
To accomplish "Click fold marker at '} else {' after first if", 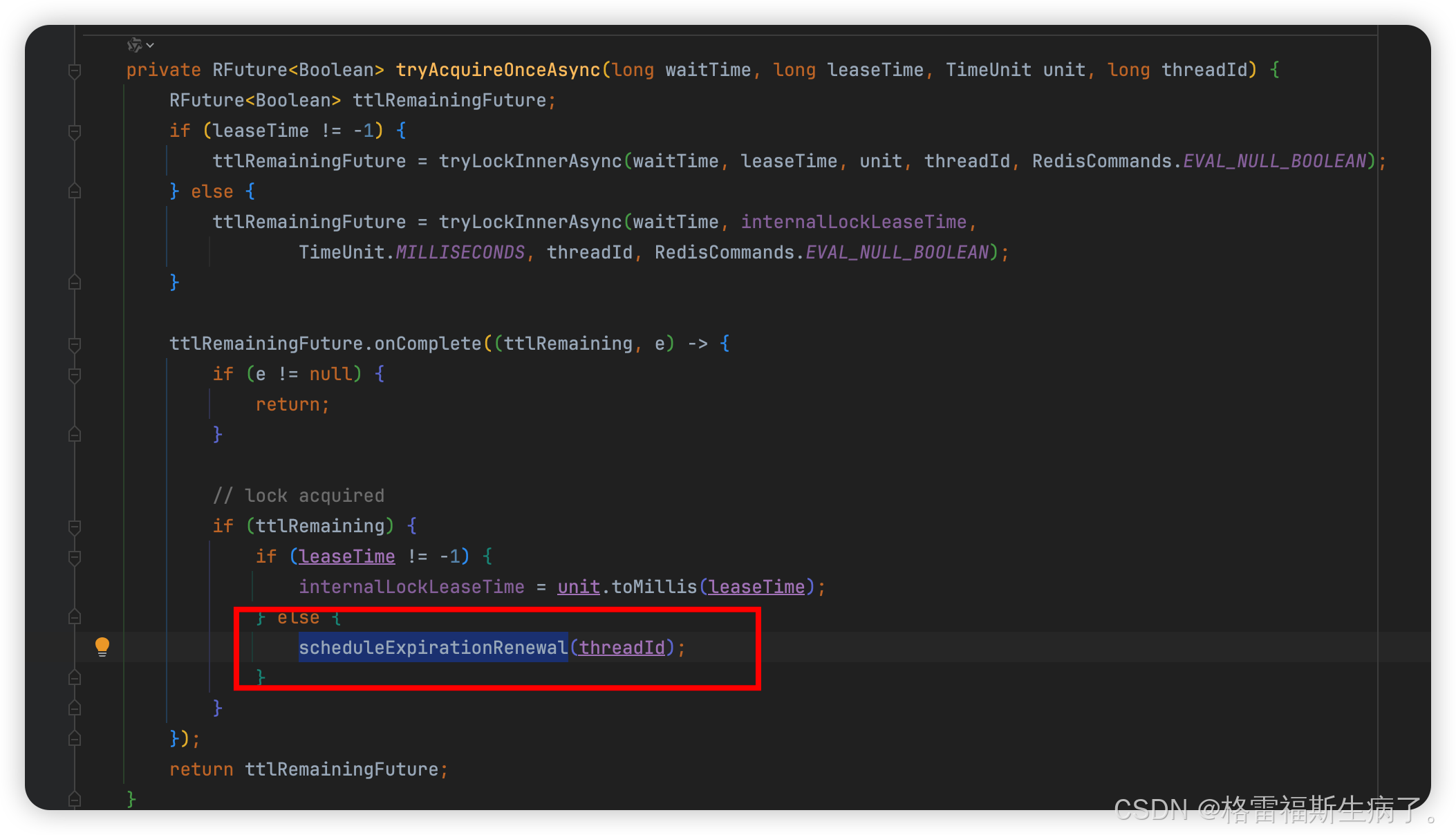I will pyautogui.click(x=75, y=191).
